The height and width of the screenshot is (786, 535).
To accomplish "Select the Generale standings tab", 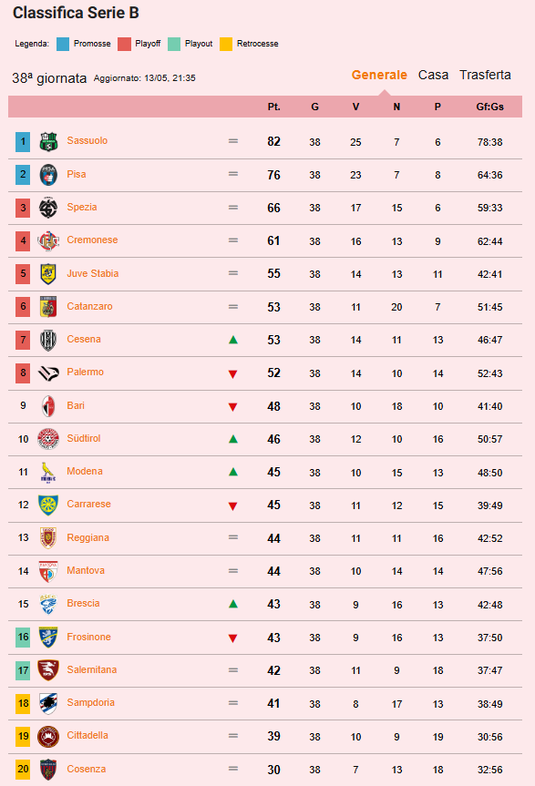I will point(379,75).
